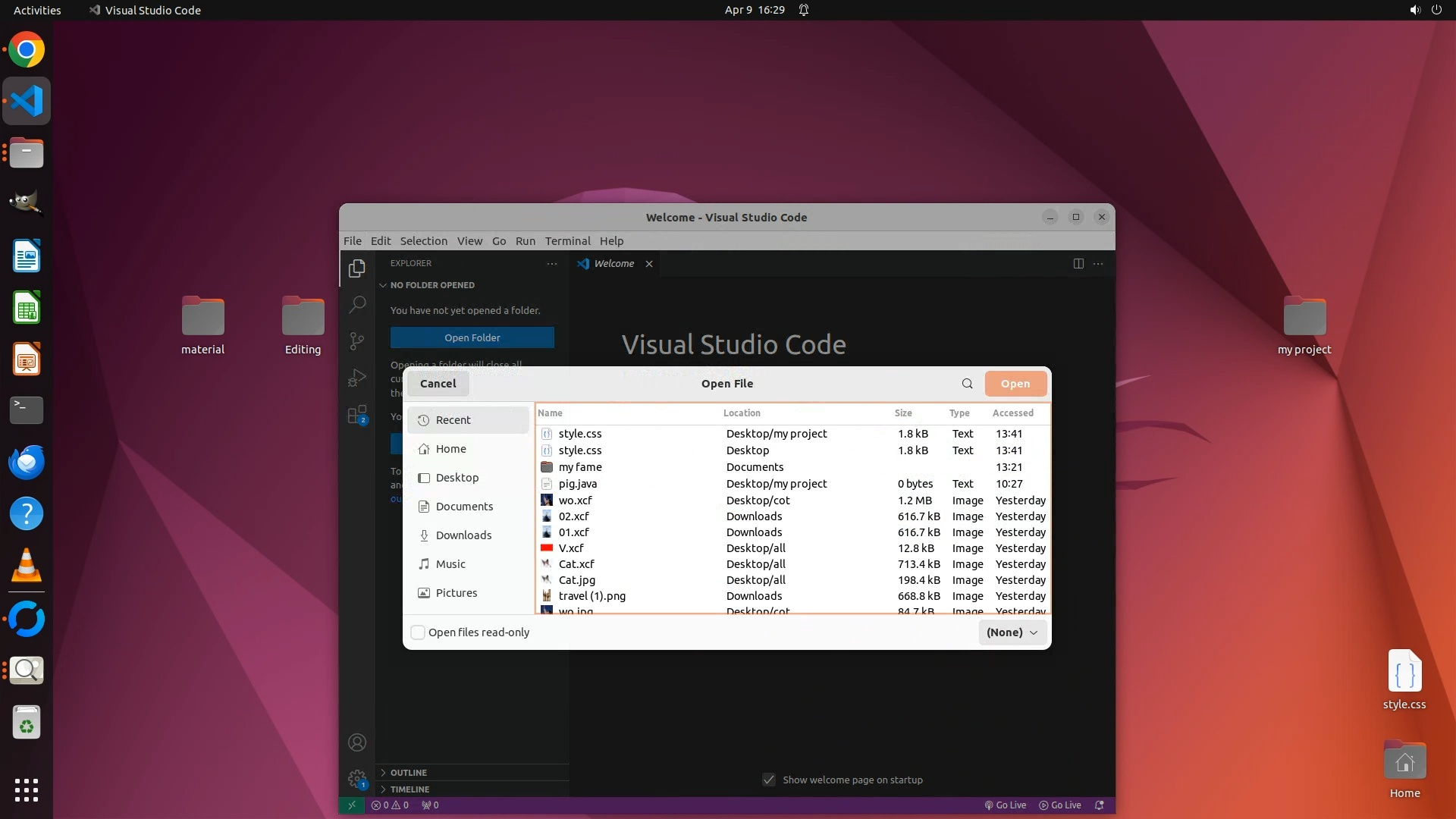
Task: Enable Open files read-only checkbox
Action: pyautogui.click(x=418, y=632)
